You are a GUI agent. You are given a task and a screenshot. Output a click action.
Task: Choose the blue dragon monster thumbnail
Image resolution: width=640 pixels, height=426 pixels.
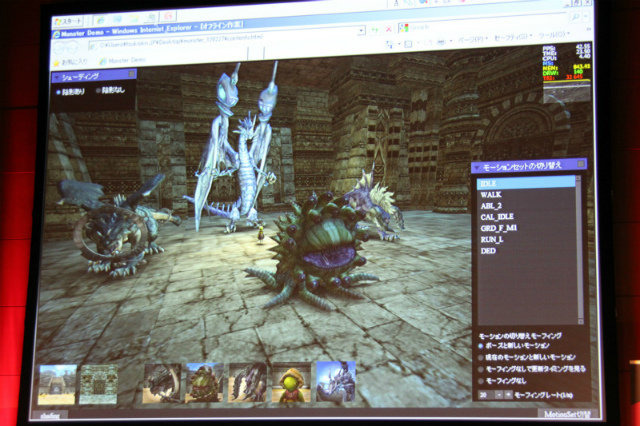(x=336, y=382)
